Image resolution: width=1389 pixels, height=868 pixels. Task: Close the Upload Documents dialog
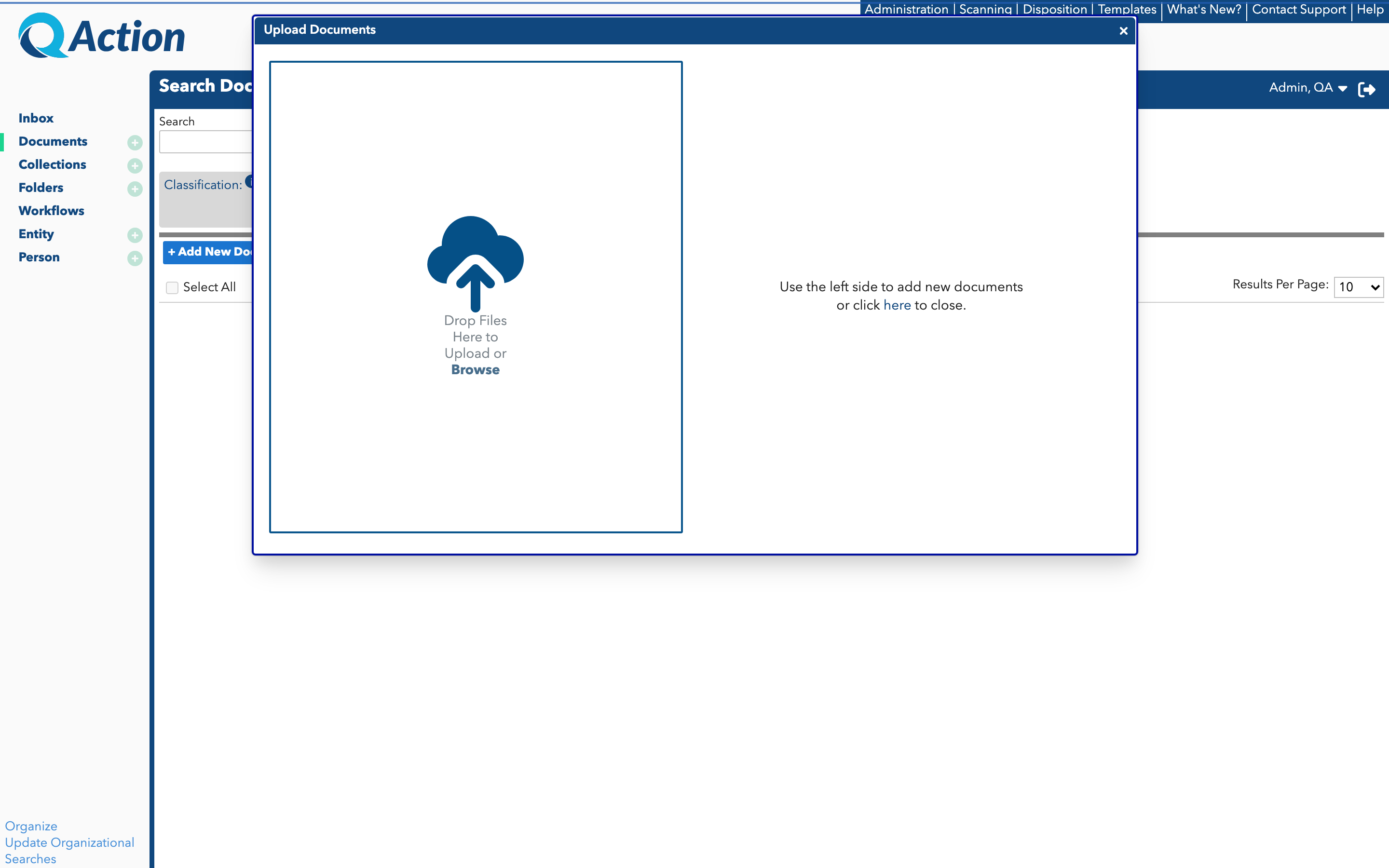[x=1123, y=31]
